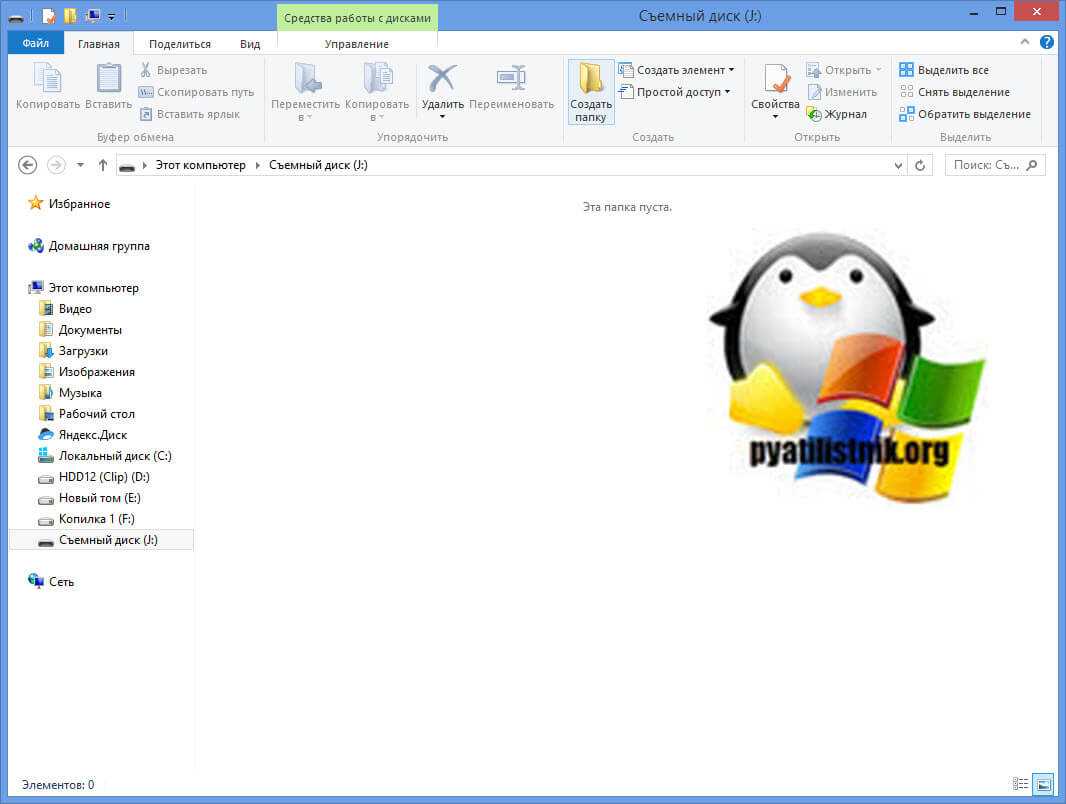The height and width of the screenshot is (804, 1066).
Task: Click the Журнал (History) icon
Action: click(x=814, y=114)
